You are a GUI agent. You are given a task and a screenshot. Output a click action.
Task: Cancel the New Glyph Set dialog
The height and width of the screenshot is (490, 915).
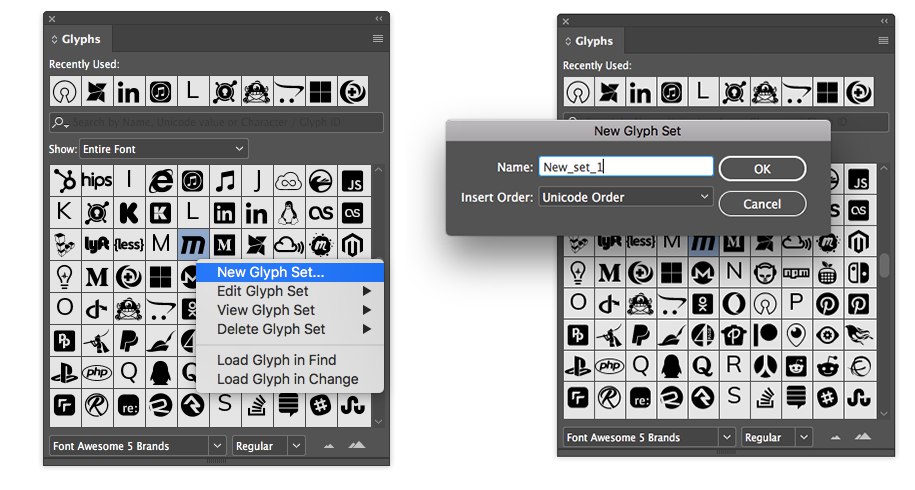click(763, 204)
